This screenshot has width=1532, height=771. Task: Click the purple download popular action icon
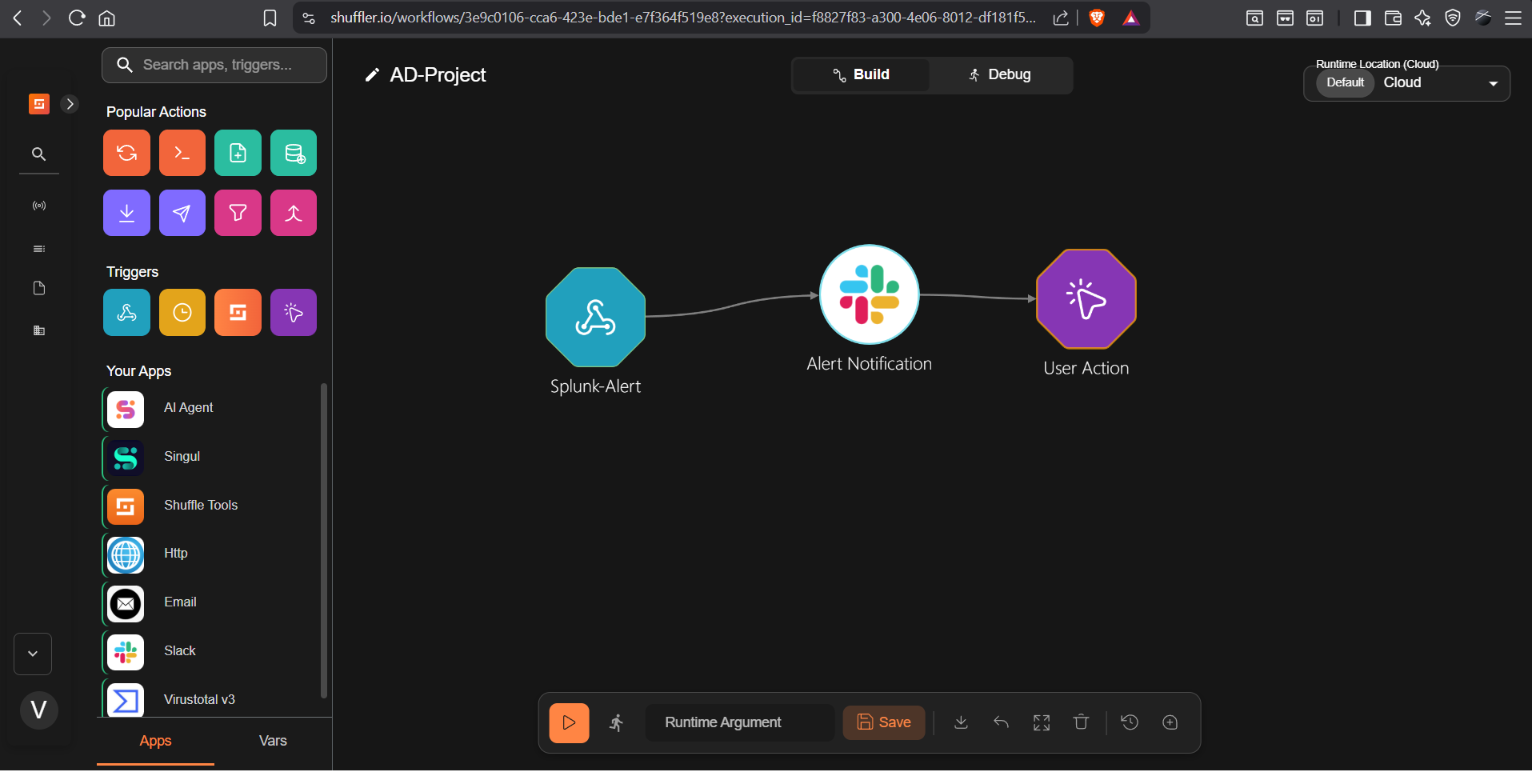click(x=127, y=213)
